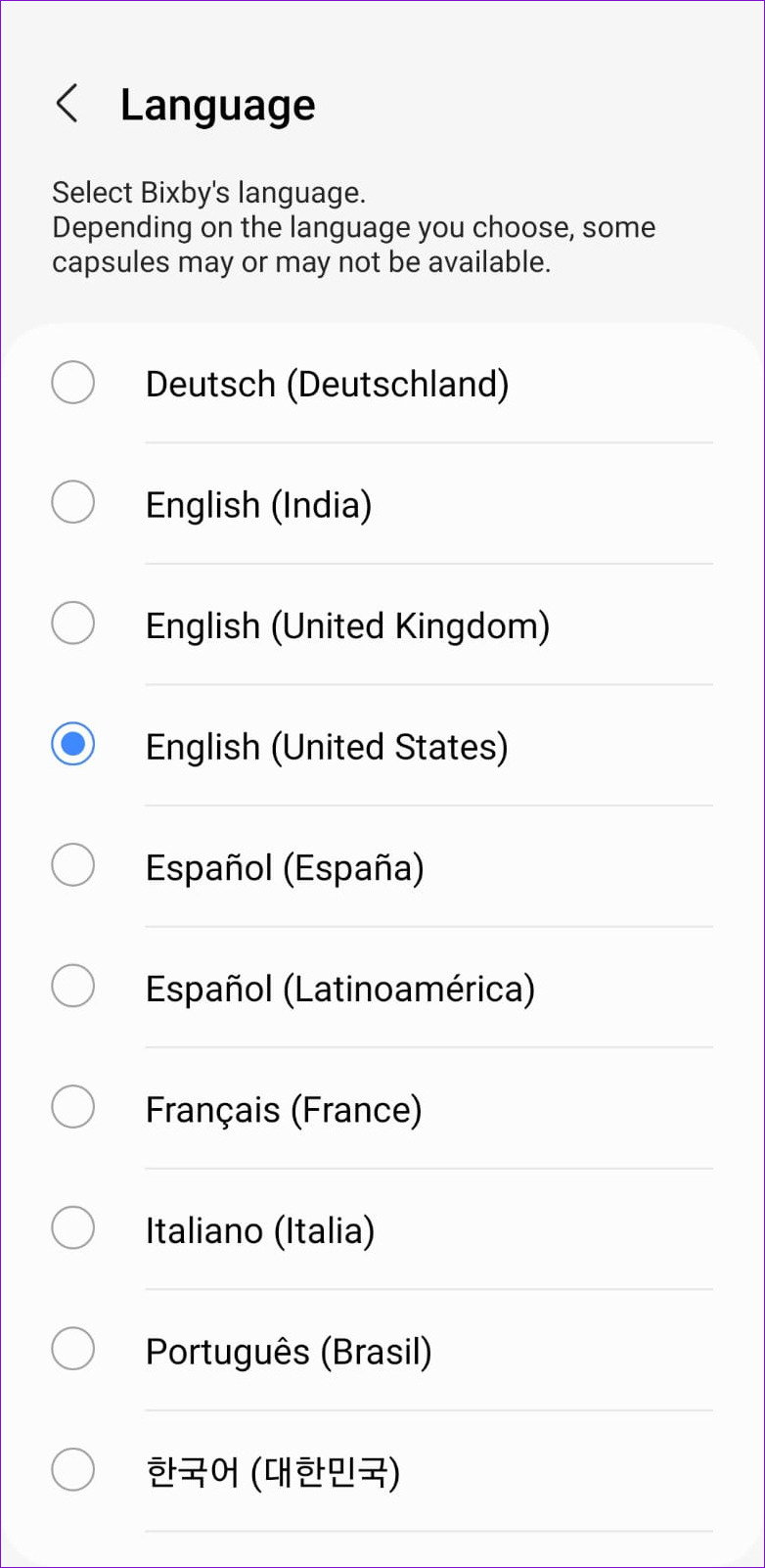Go back using the back arrow
This screenshot has height=1568, width=765.
[67, 104]
